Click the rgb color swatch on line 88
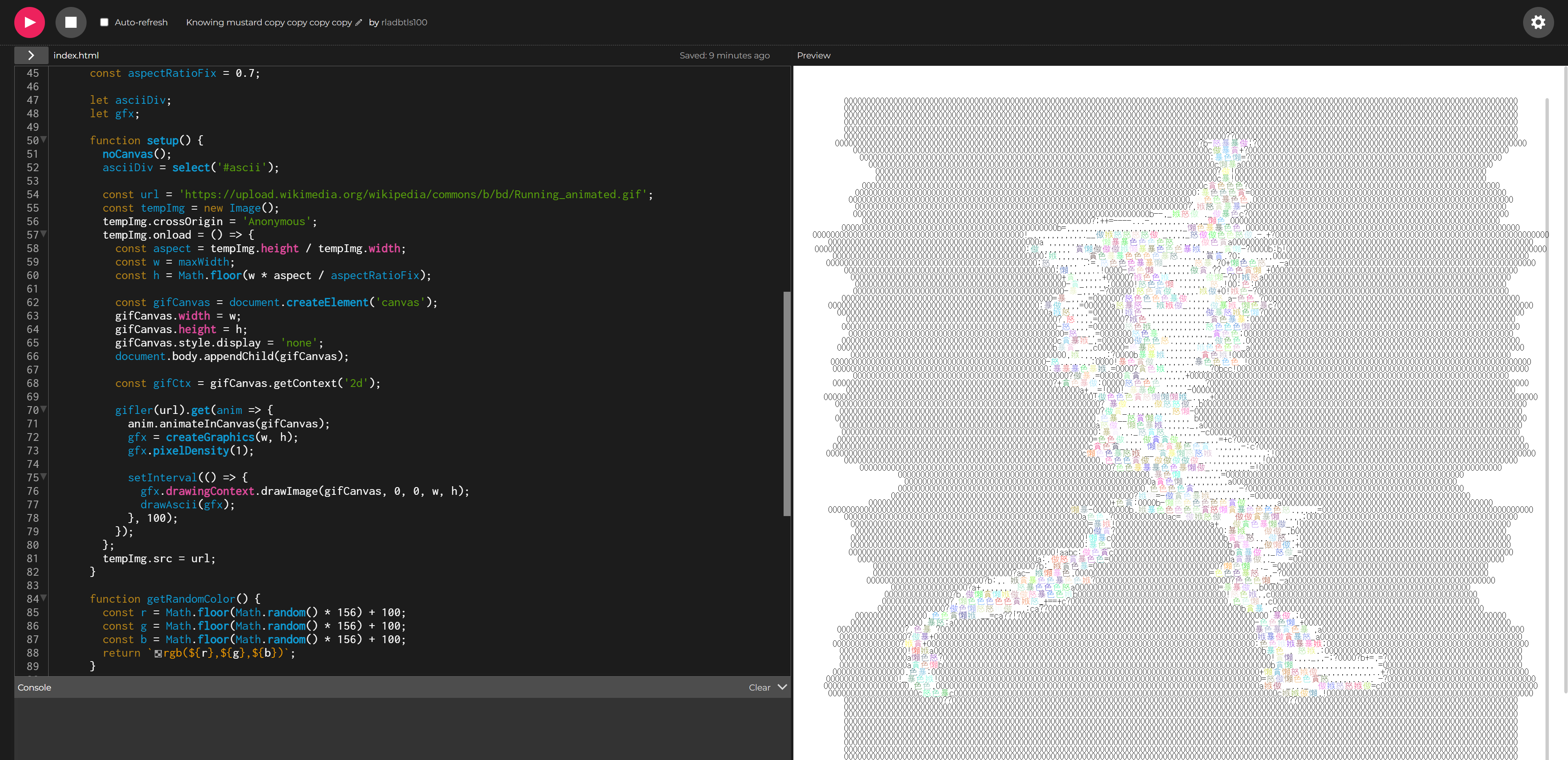This screenshot has height=760, width=1568. click(x=158, y=653)
